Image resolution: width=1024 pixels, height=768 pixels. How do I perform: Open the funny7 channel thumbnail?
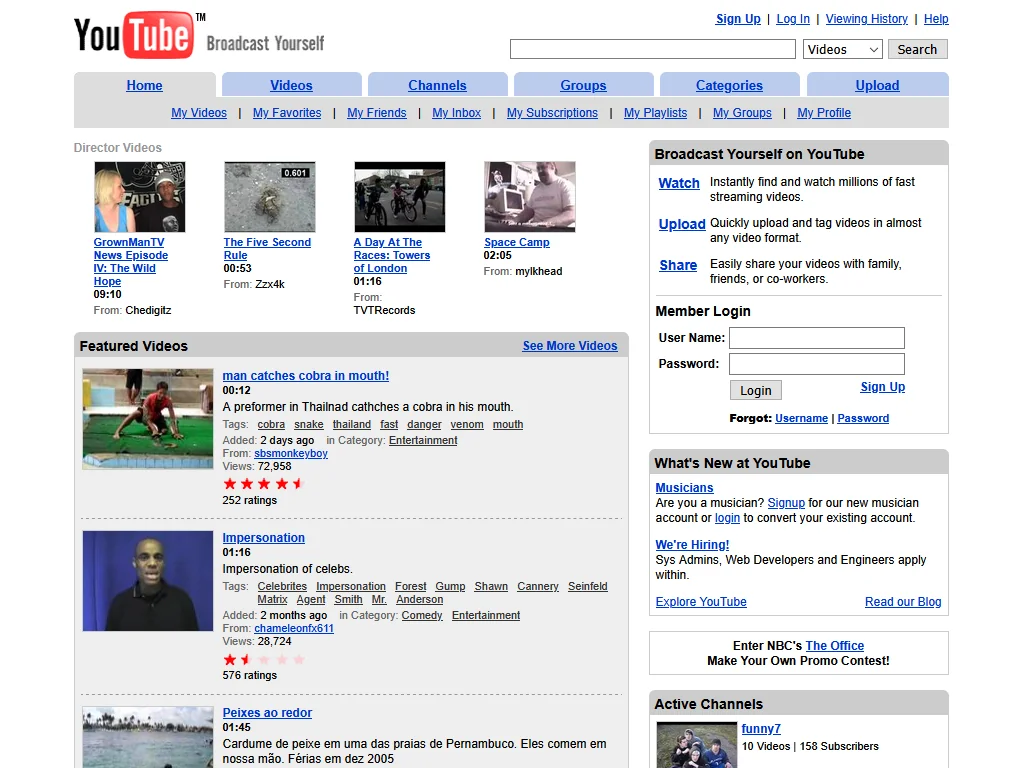[696, 745]
